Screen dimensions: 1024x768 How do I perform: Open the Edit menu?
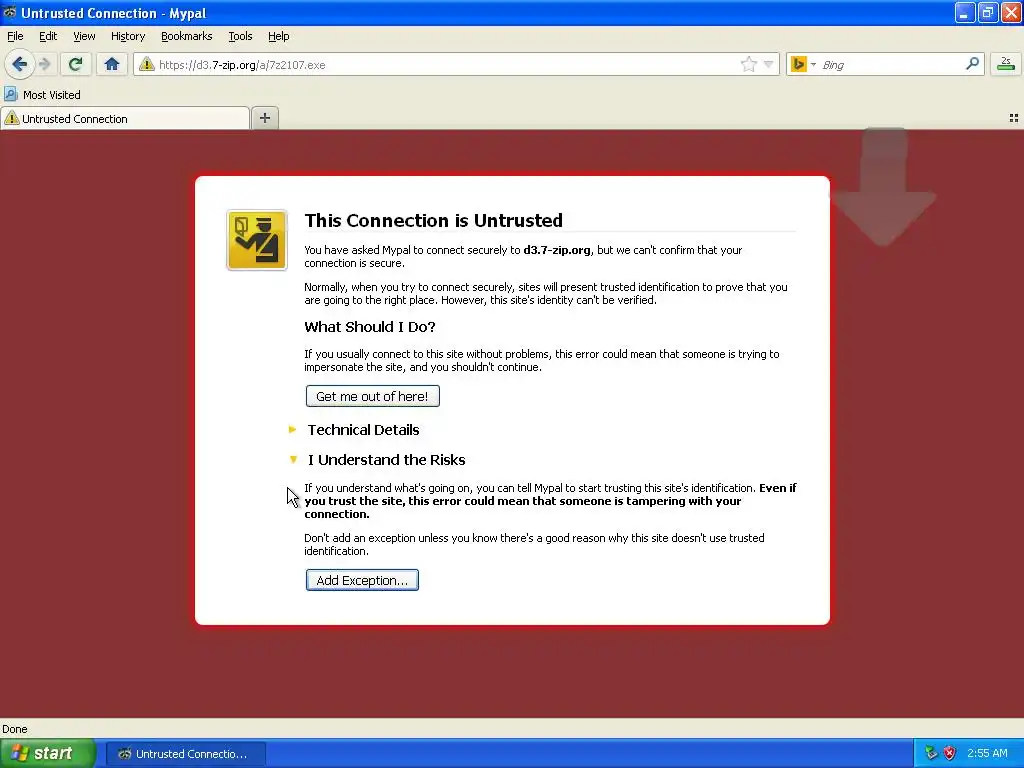coord(48,37)
